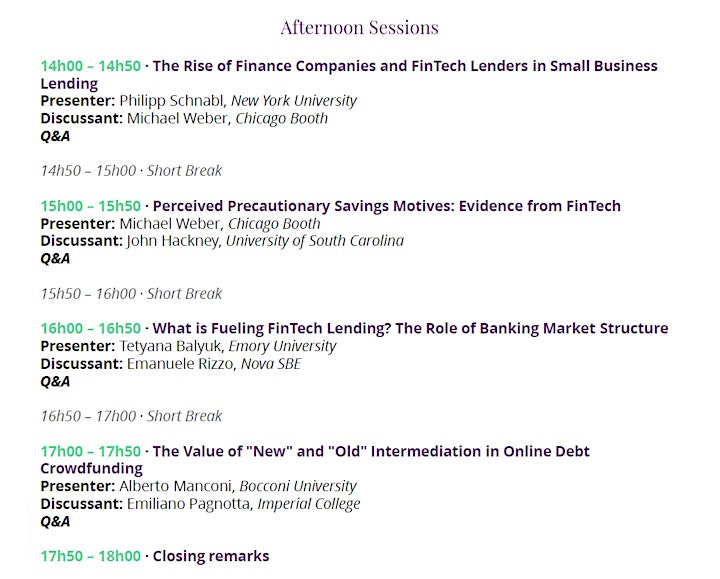Click discussant John Hackney

(173, 241)
